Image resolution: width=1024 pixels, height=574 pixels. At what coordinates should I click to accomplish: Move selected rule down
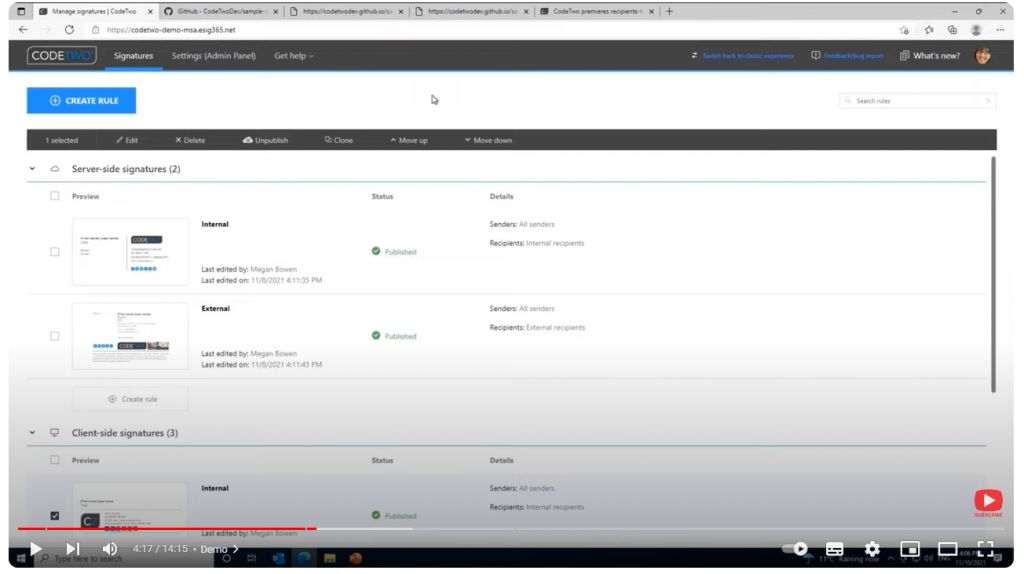pyautogui.click(x=488, y=140)
